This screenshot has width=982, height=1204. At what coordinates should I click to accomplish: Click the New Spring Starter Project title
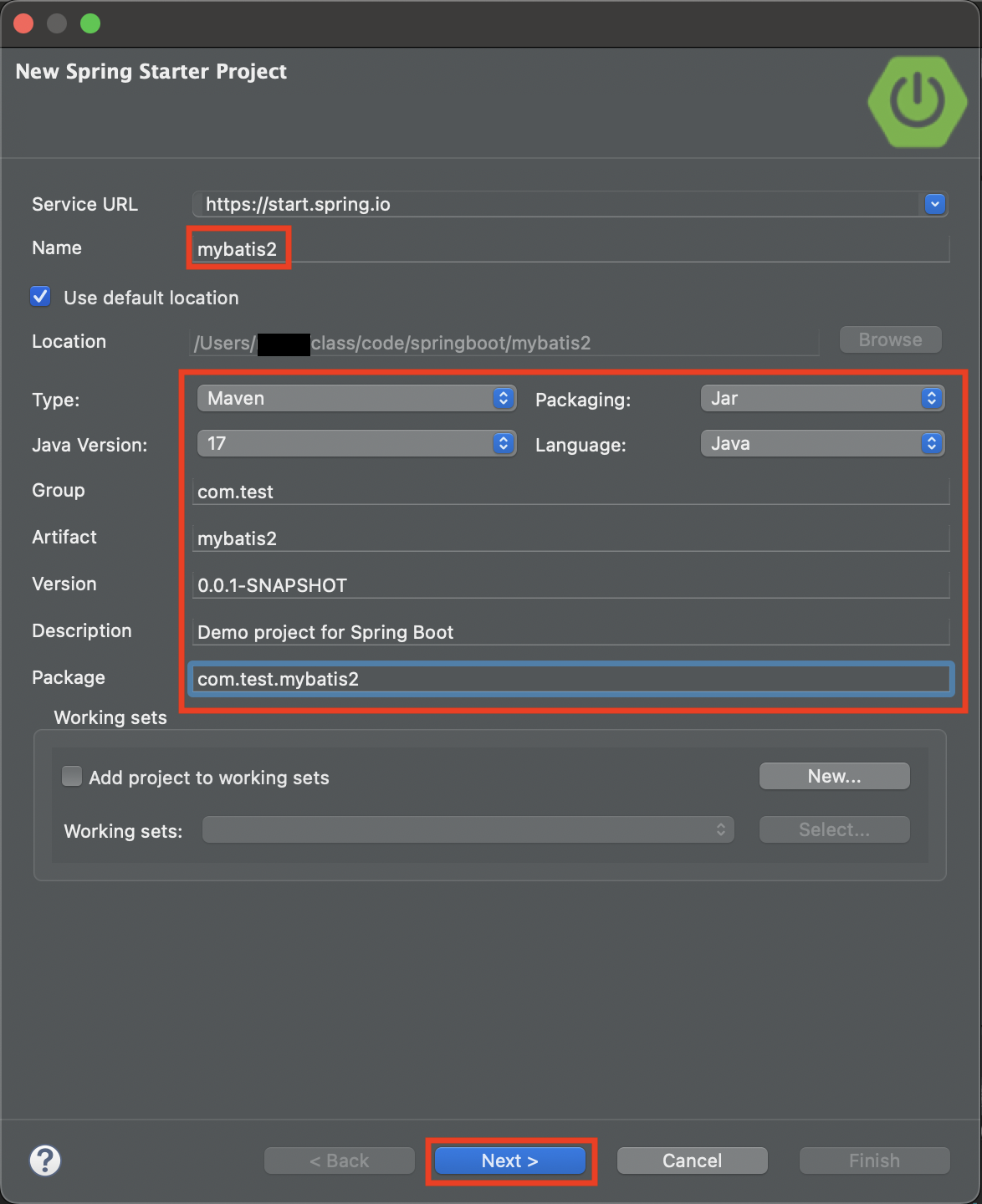click(x=151, y=72)
